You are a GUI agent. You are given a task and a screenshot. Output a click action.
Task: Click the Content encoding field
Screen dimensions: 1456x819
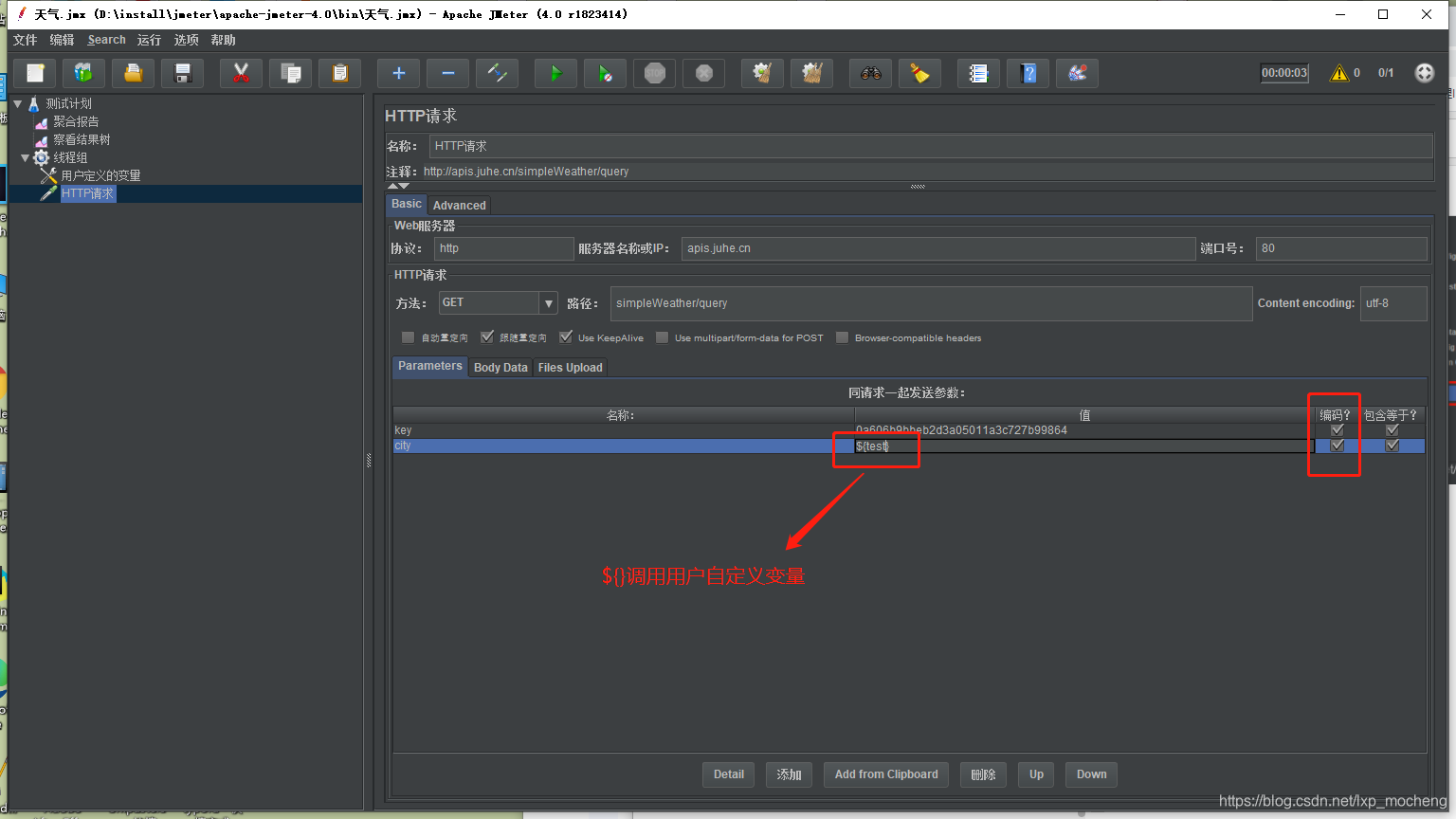click(x=1392, y=303)
